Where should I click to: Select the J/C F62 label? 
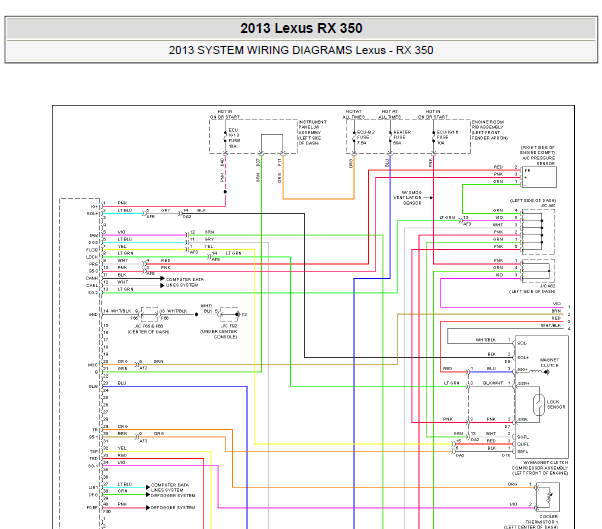click(229, 326)
